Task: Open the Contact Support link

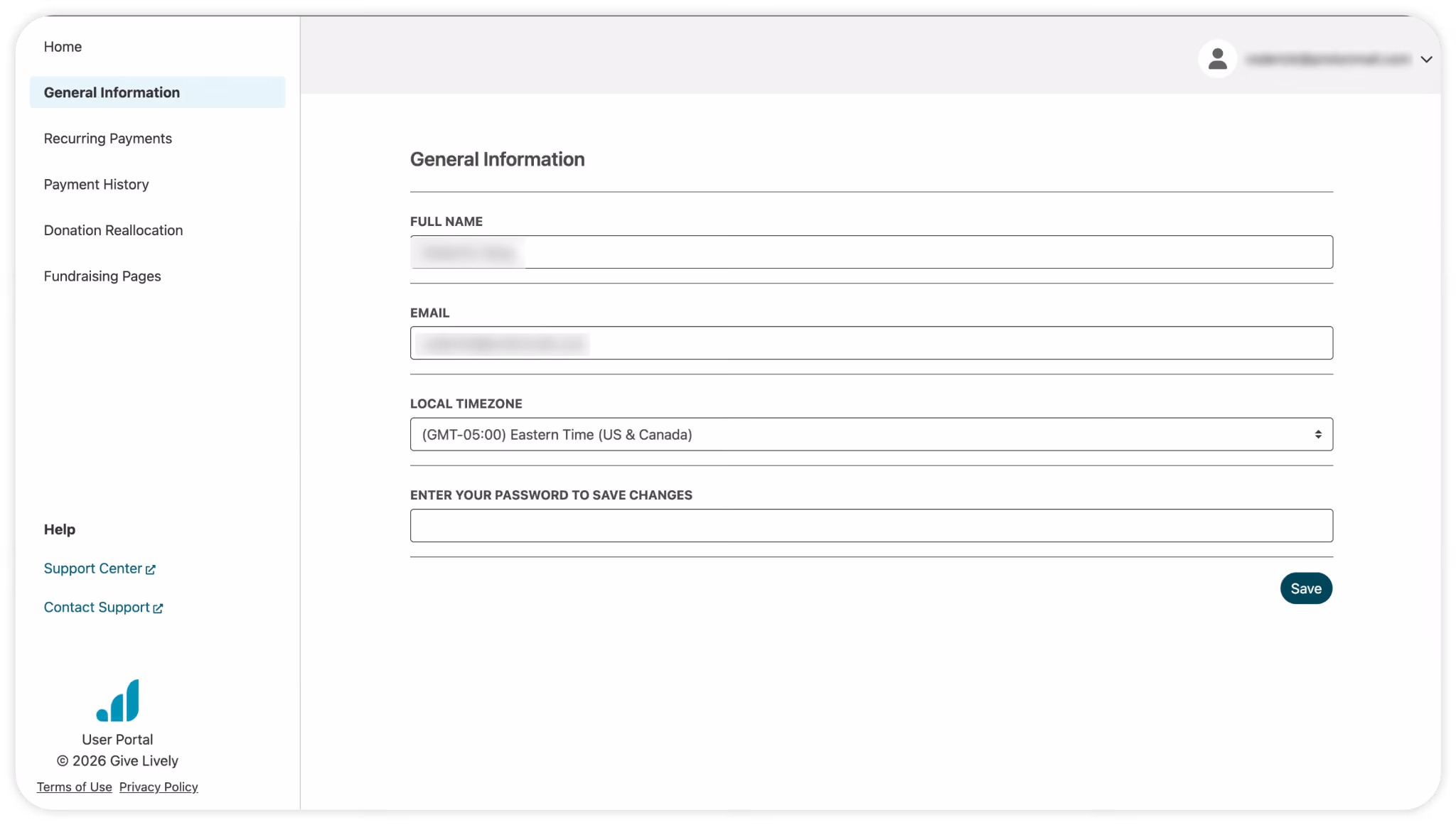Action: [103, 608]
